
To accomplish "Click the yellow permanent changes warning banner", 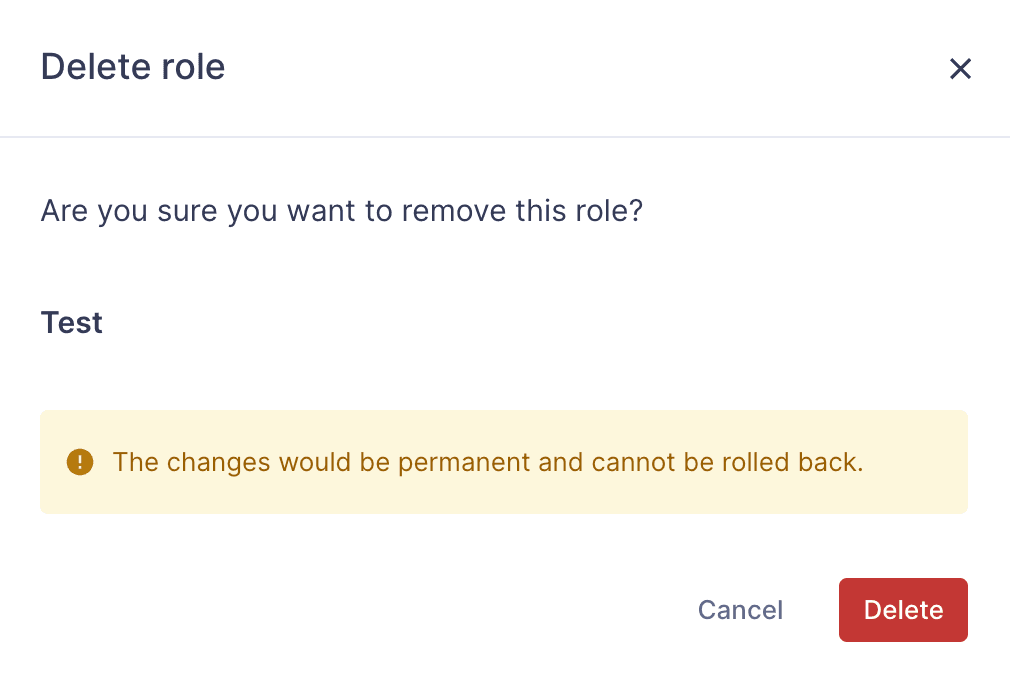I will pyautogui.click(x=504, y=462).
